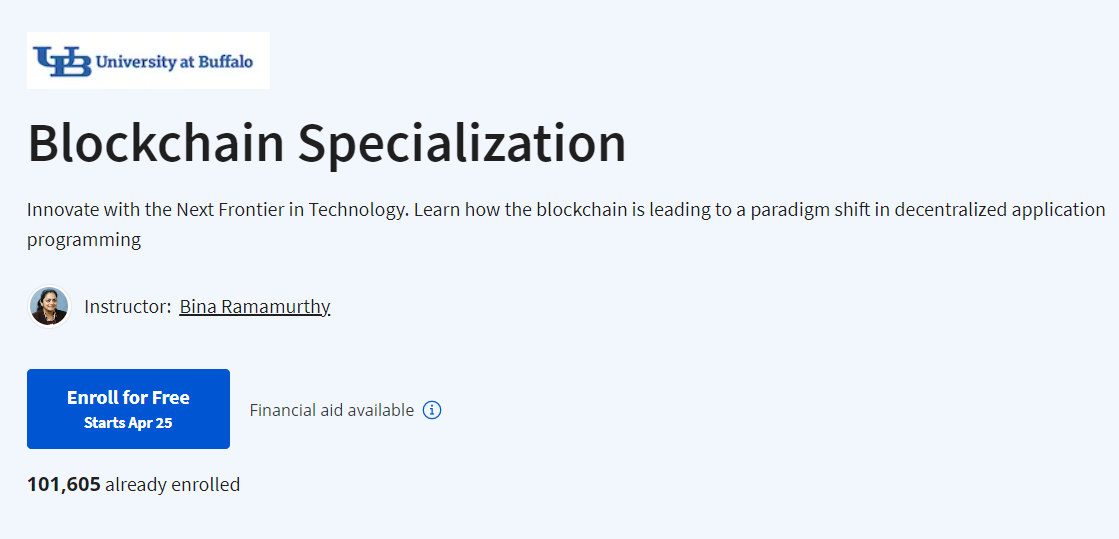Click the Blockchain Specialization heading
This screenshot has height=539, width=1119.
click(x=327, y=143)
